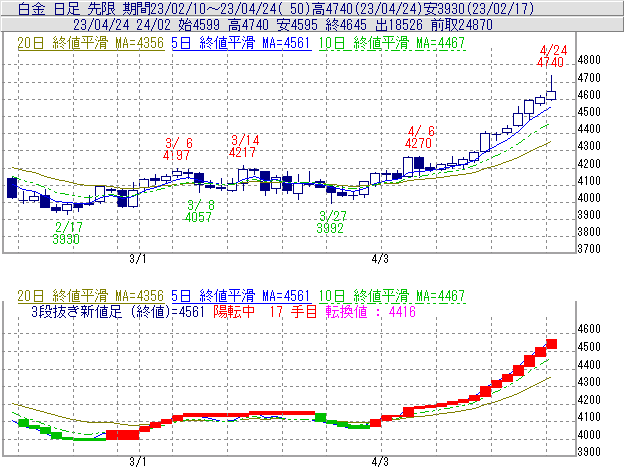Image resolution: width=624 pixels, height=475 pixels.
Task: Click the 4/3 date label on upper chart
Action: click(380, 259)
